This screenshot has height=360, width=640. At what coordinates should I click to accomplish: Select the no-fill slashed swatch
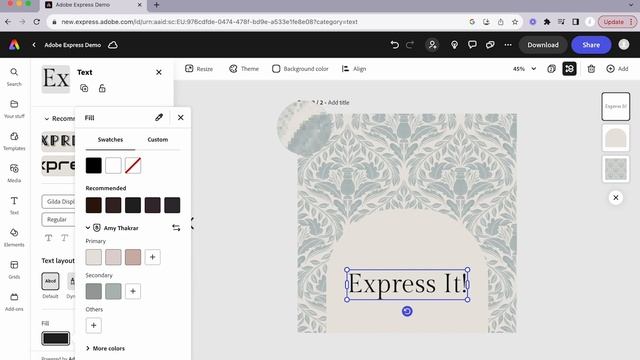point(133,166)
